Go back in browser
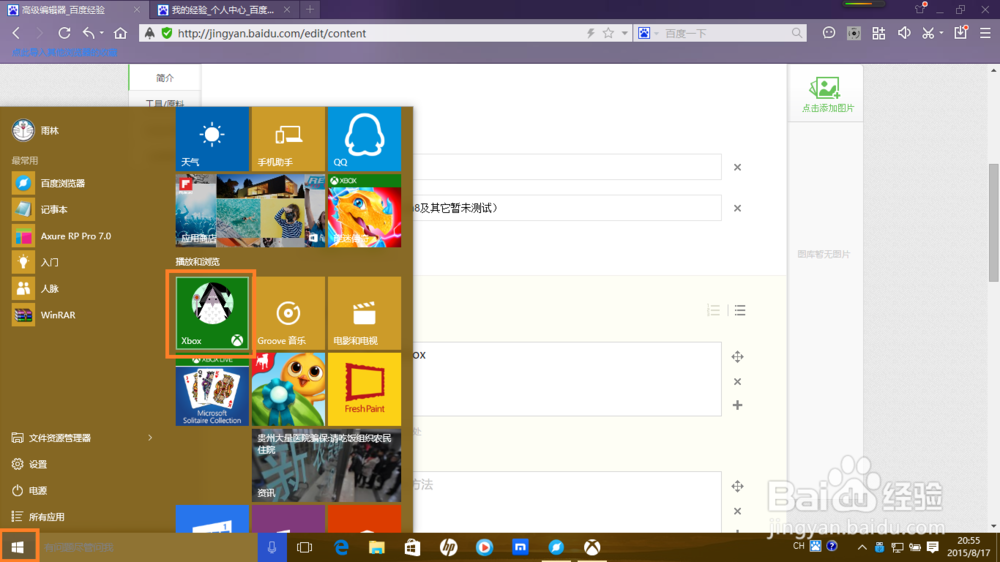 pos(17,33)
